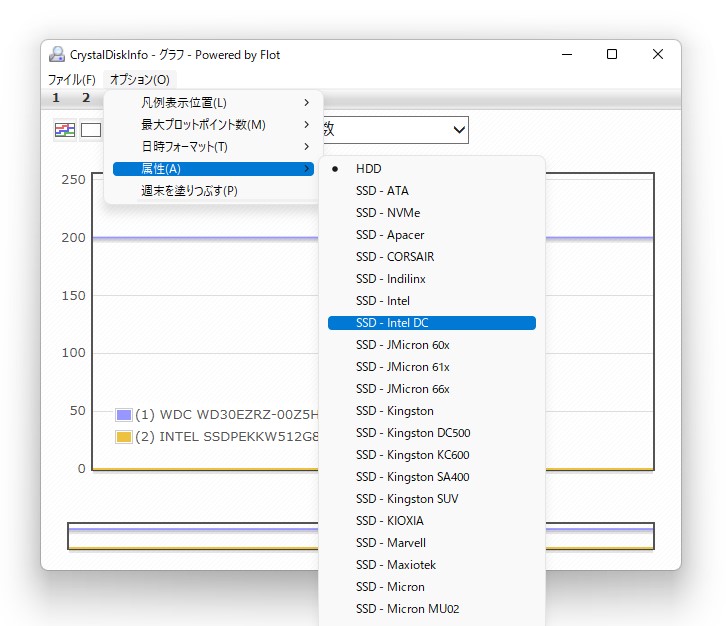726x626 pixels.
Task: Choose the HDD attribute radio option
Action: coord(432,169)
